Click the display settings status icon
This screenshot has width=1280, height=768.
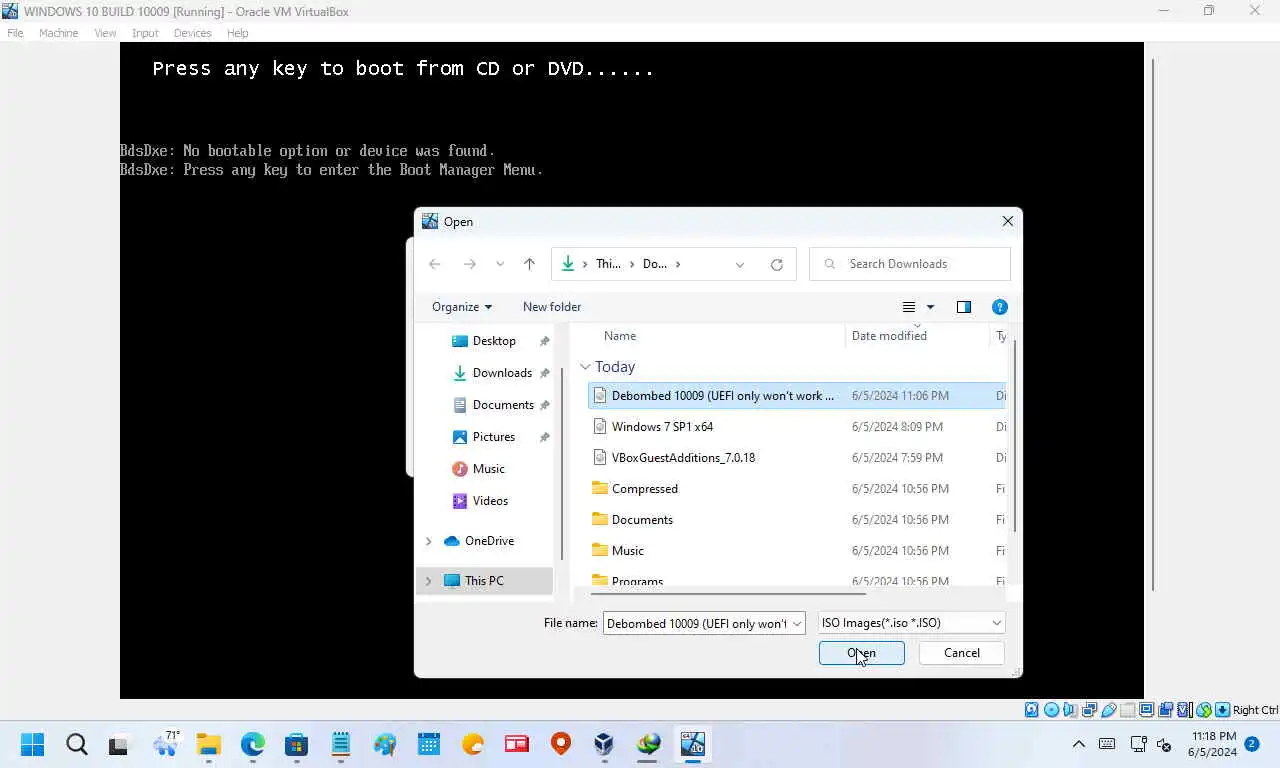(1146, 710)
